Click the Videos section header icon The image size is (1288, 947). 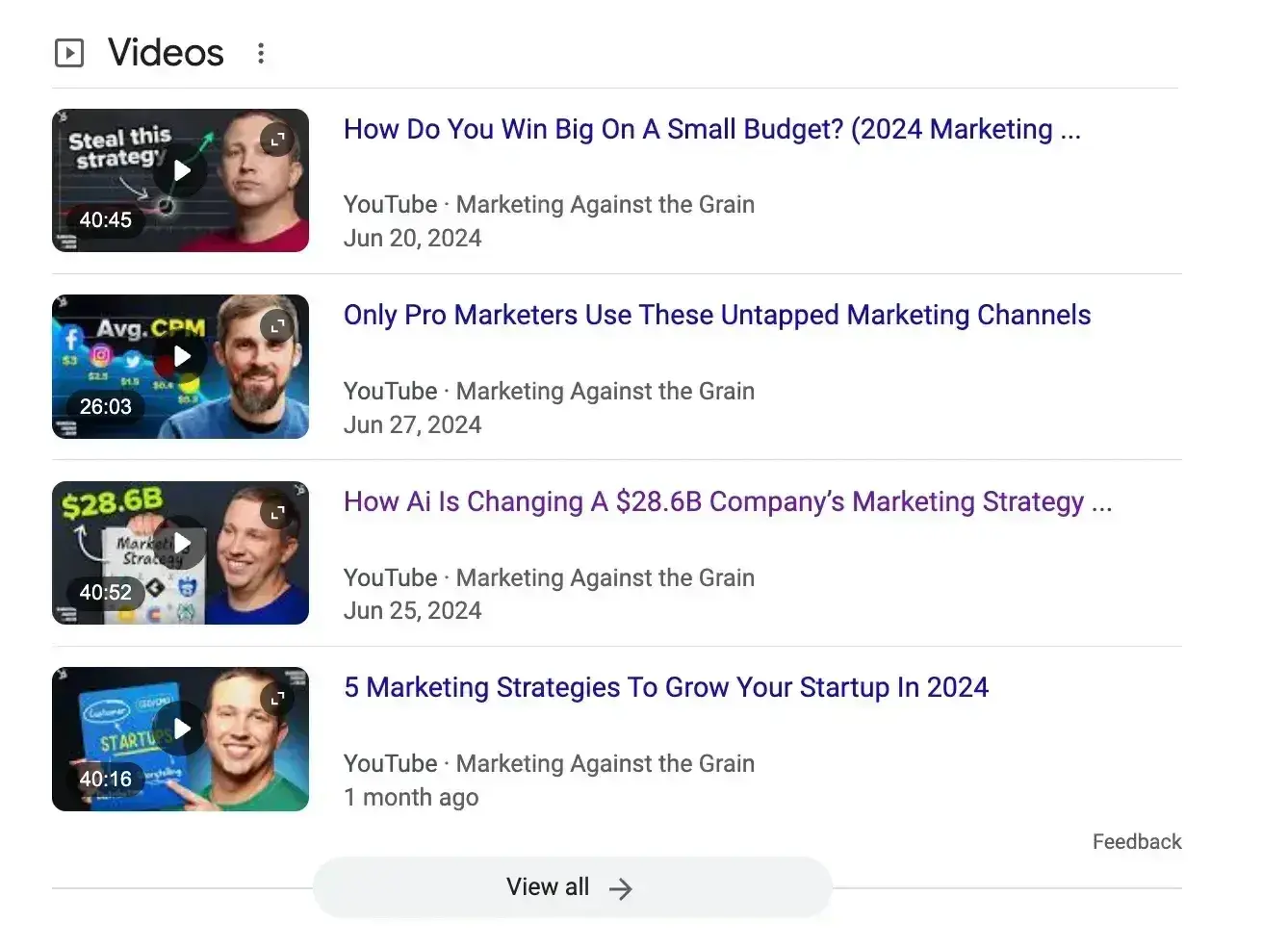68,52
